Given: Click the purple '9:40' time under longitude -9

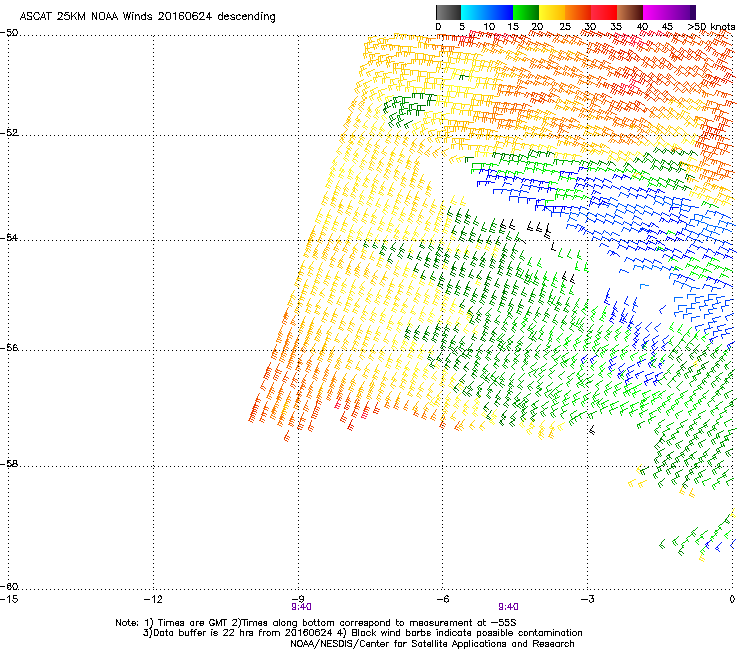Looking at the screenshot, I should point(301,607).
